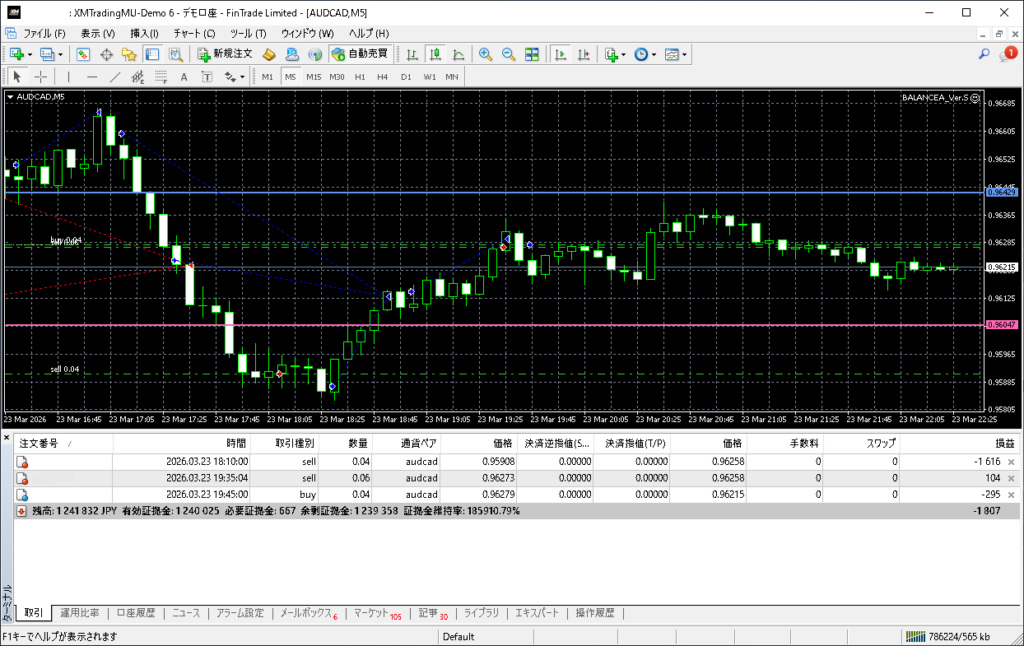
Task: Click the tile windows icon
Action: pos(532,54)
